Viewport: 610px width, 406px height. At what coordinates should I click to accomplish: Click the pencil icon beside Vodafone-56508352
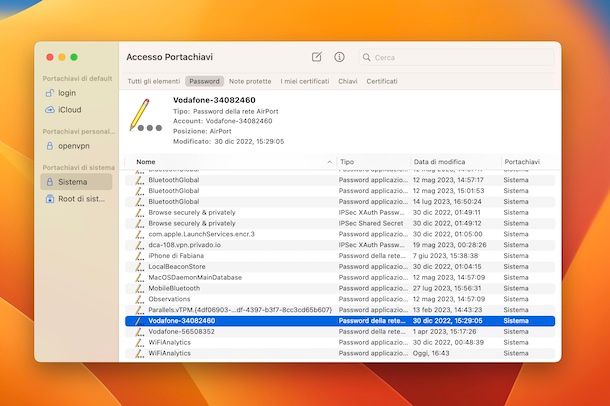coord(139,332)
